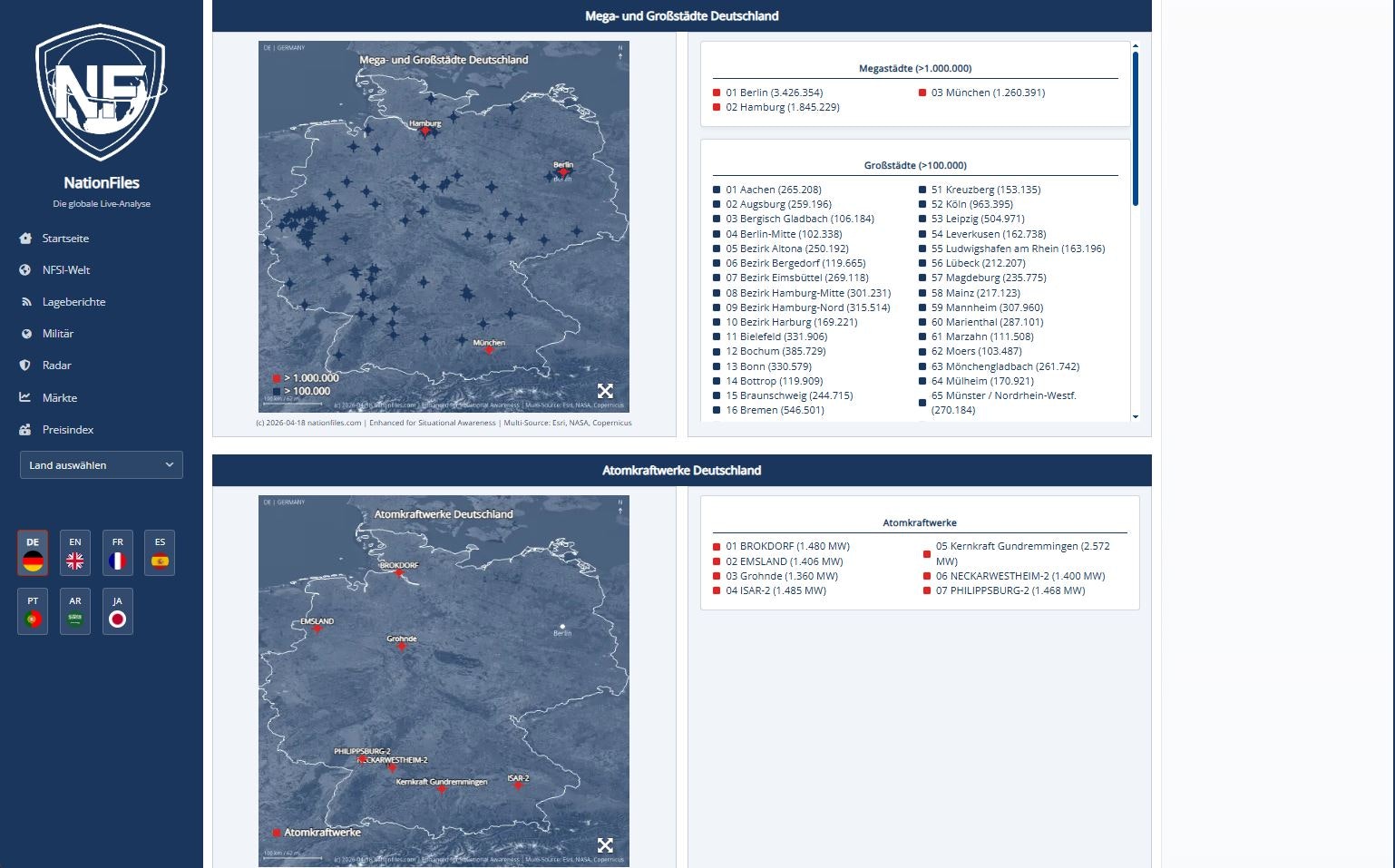Viewport: 1395px width, 868px height.
Task: Click '01 Aachen (265.208)' entry
Action: 773,190
